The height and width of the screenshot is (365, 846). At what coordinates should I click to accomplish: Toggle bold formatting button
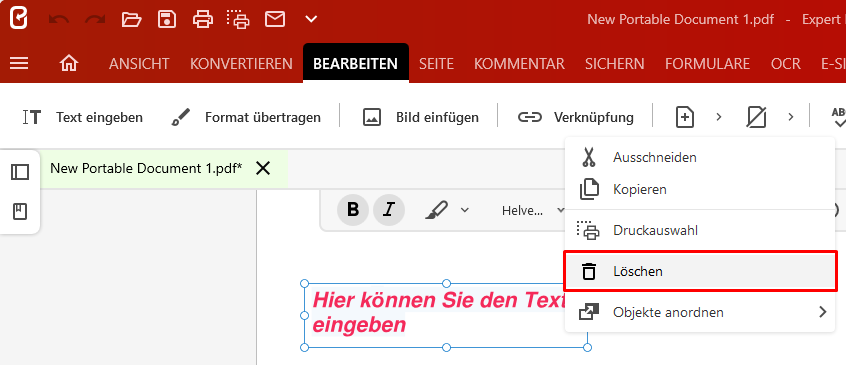pos(353,210)
